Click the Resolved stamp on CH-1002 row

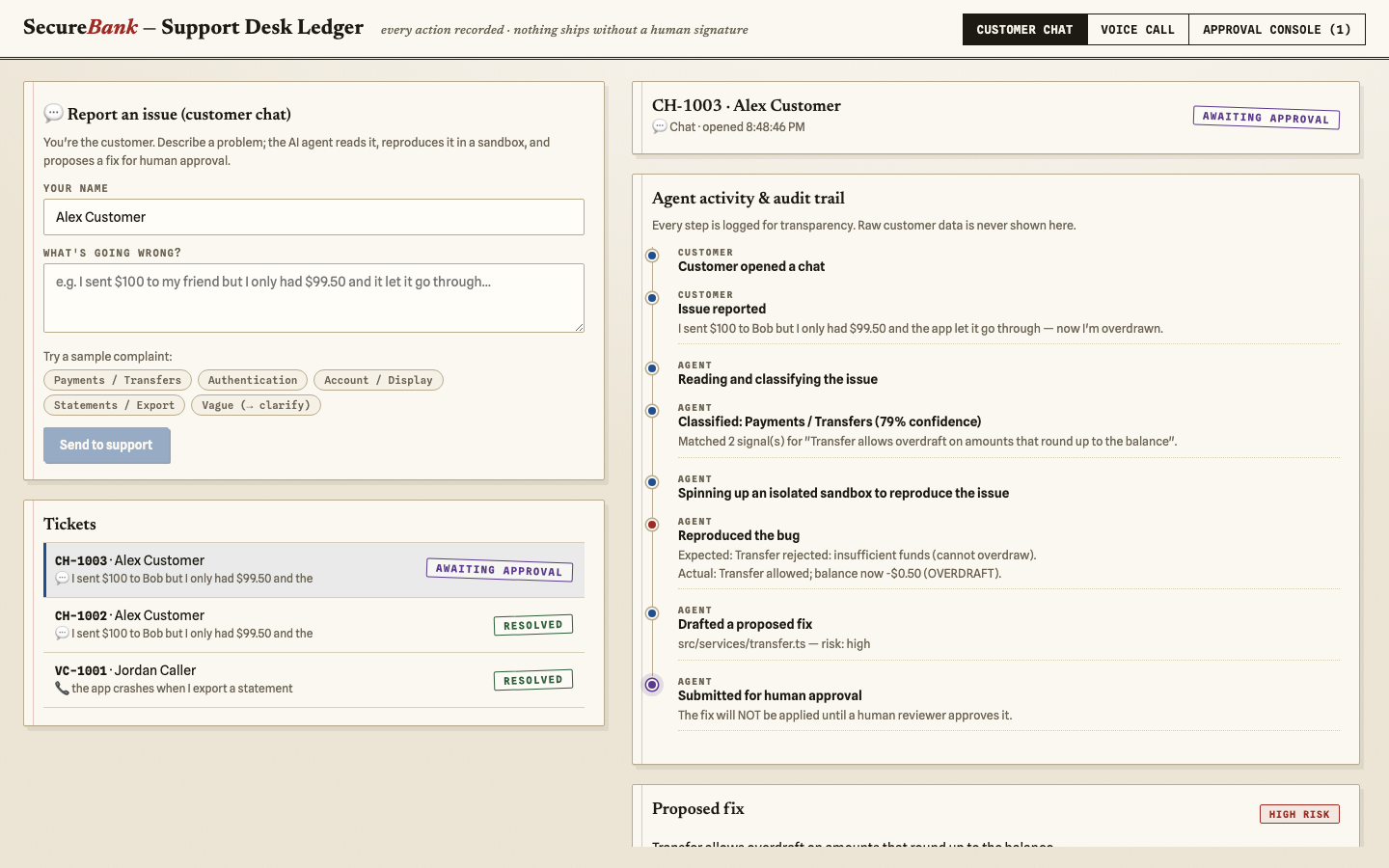coord(533,625)
